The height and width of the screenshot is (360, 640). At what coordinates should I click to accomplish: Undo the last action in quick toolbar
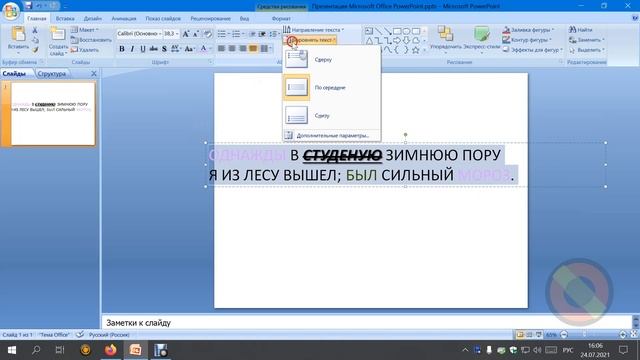[x=39, y=6]
